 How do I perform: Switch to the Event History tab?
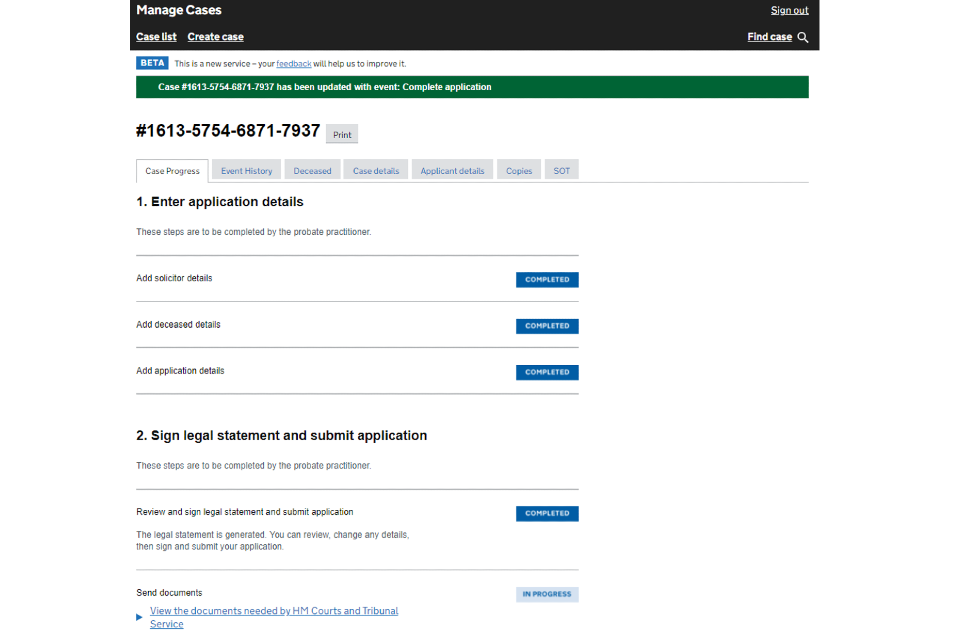click(246, 171)
